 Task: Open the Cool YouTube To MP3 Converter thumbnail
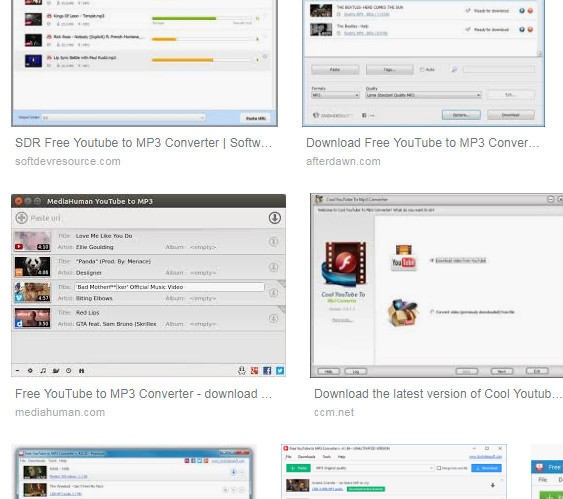(x=437, y=286)
